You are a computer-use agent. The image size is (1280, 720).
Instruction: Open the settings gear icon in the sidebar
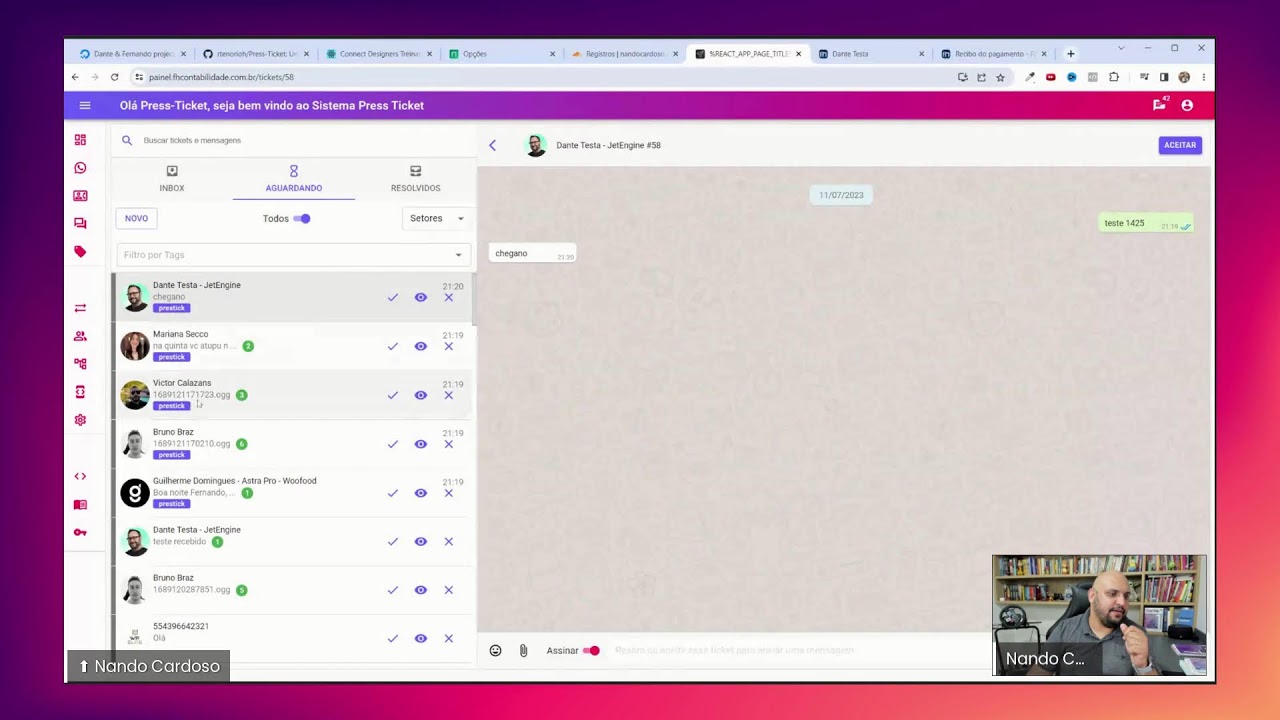[x=80, y=420]
